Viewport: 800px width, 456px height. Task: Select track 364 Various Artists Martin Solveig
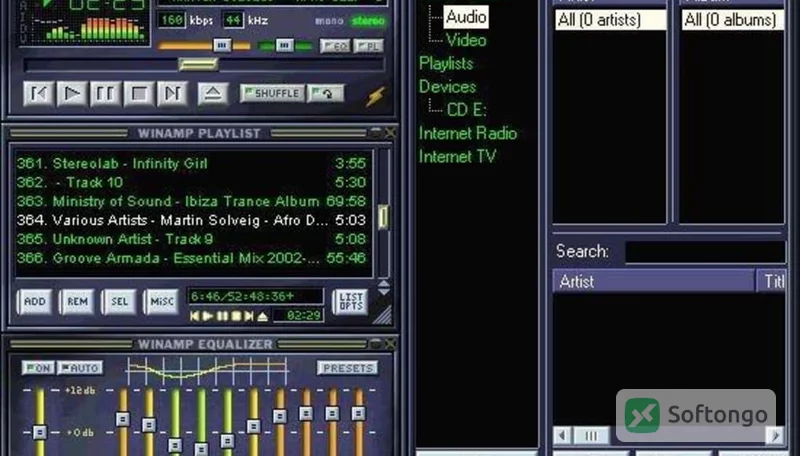(x=191, y=220)
